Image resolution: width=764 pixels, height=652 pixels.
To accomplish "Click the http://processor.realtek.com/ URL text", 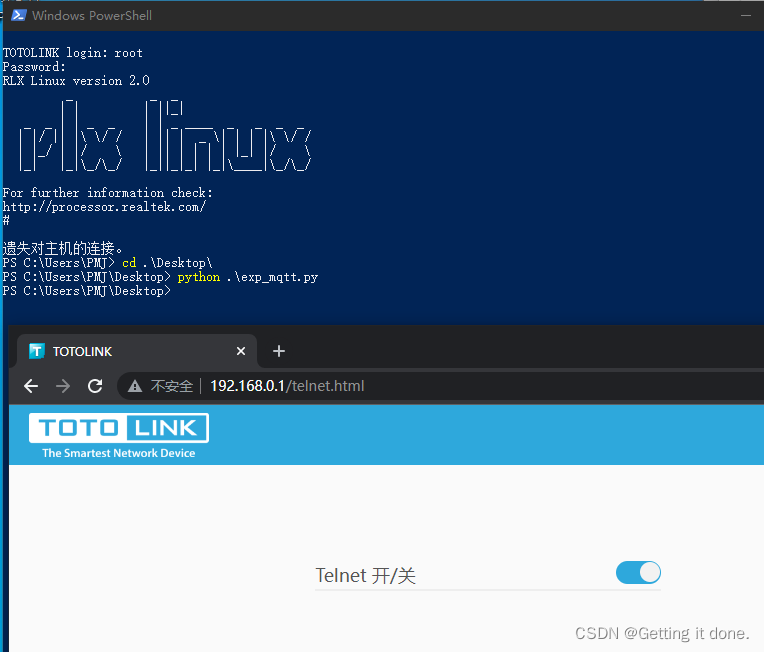I will coord(104,207).
